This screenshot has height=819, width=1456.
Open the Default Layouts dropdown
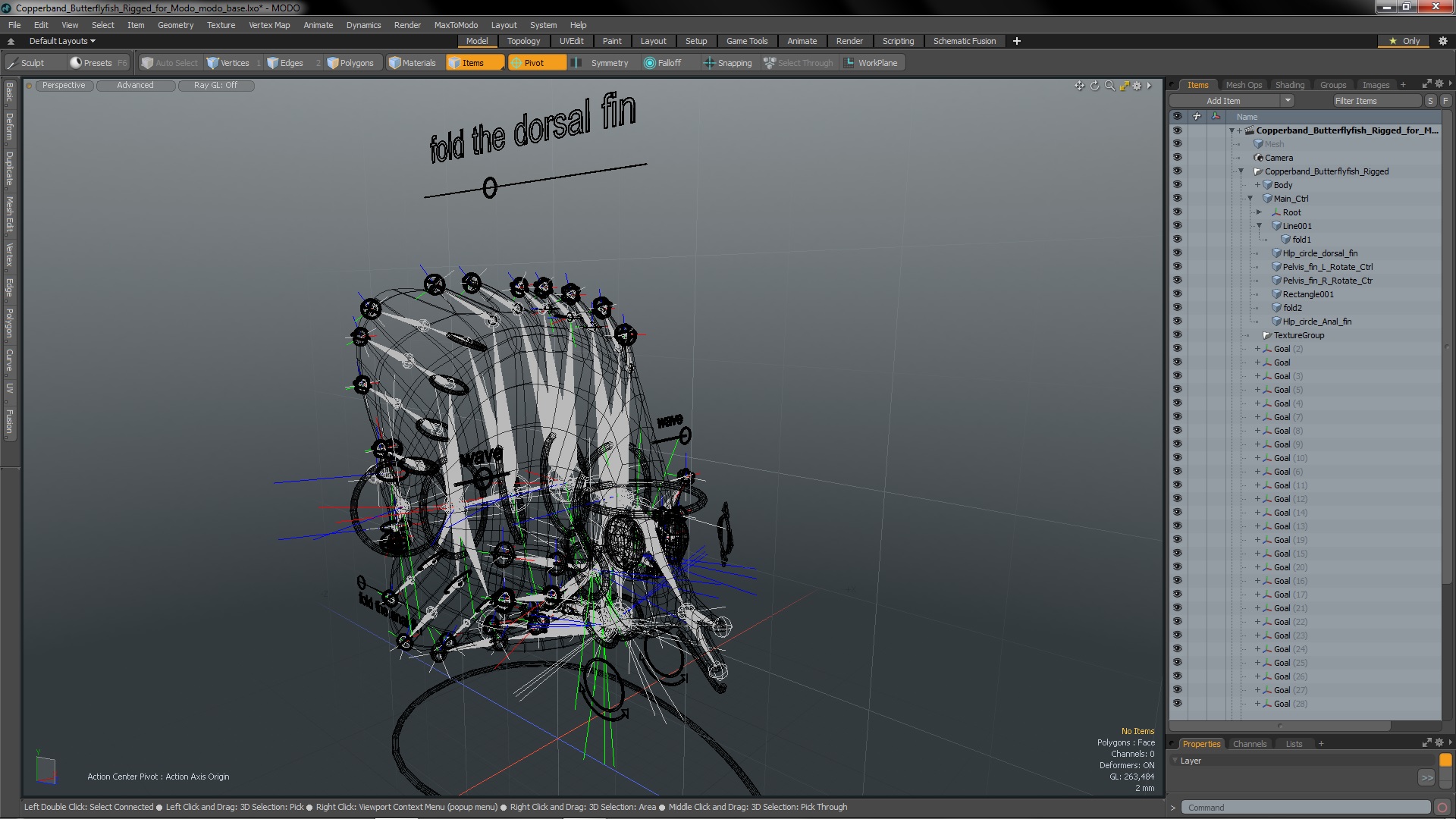pos(62,41)
